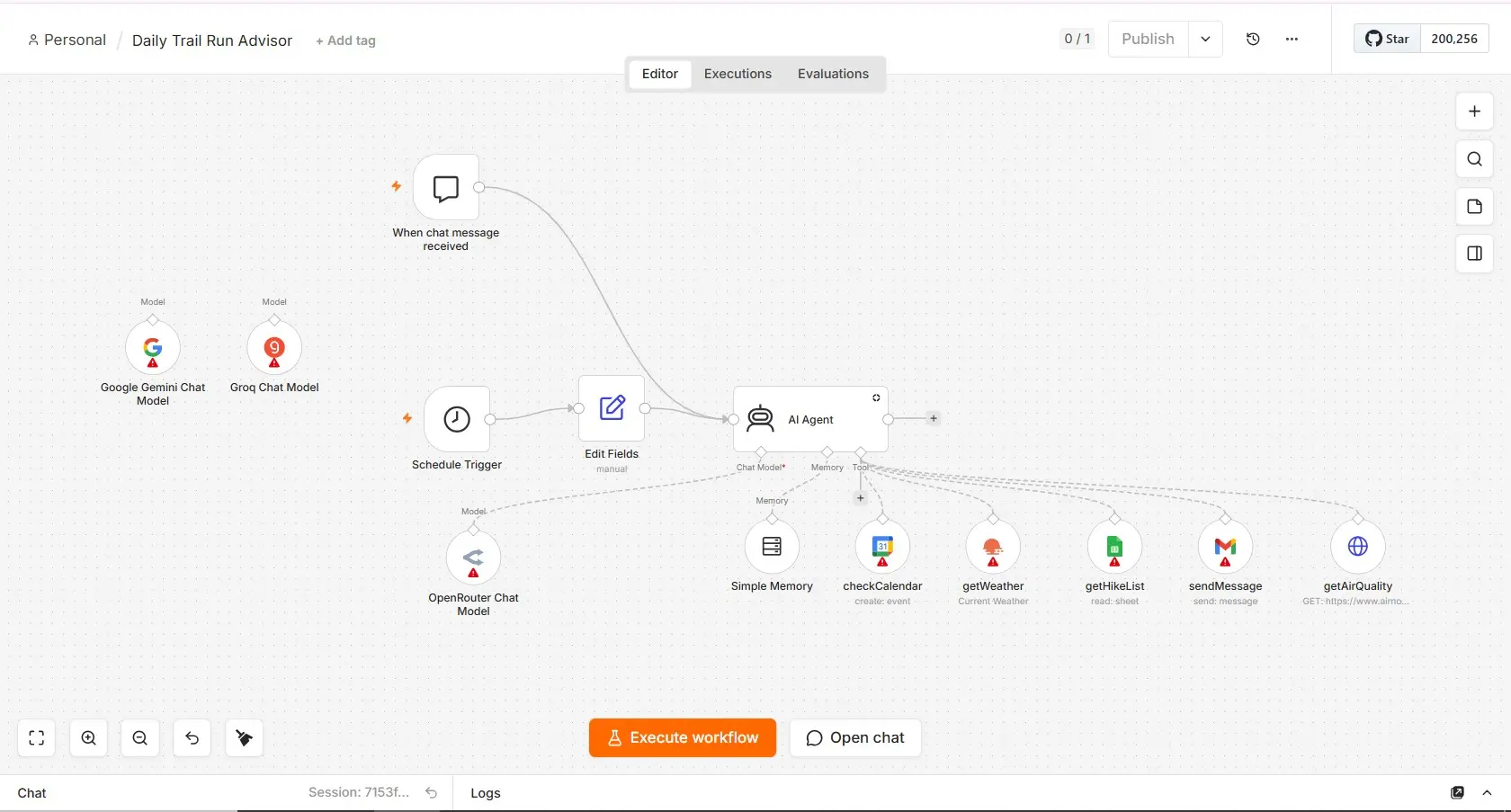Select Google Gemini Chat Model node

[153, 348]
